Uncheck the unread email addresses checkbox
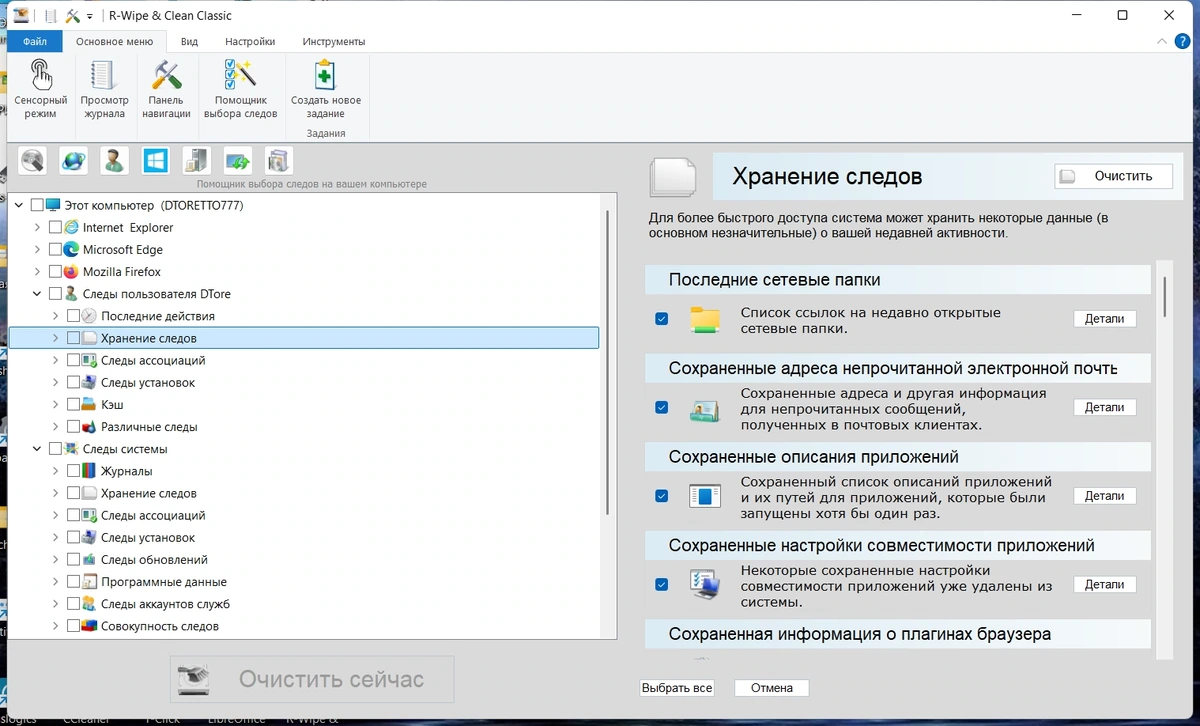 [661, 407]
